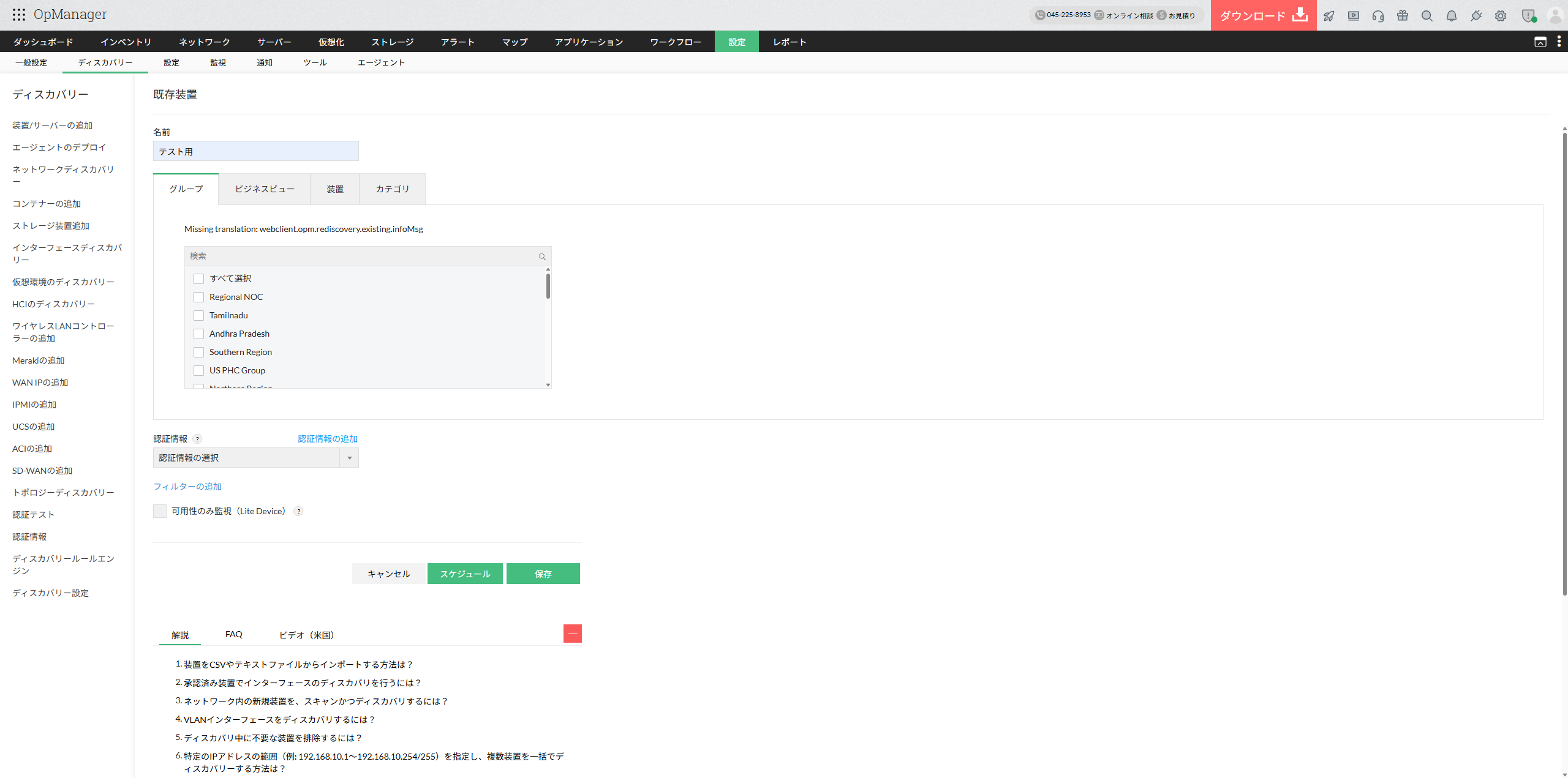
Task: Check the すべて選択 checkbox
Action: point(198,279)
